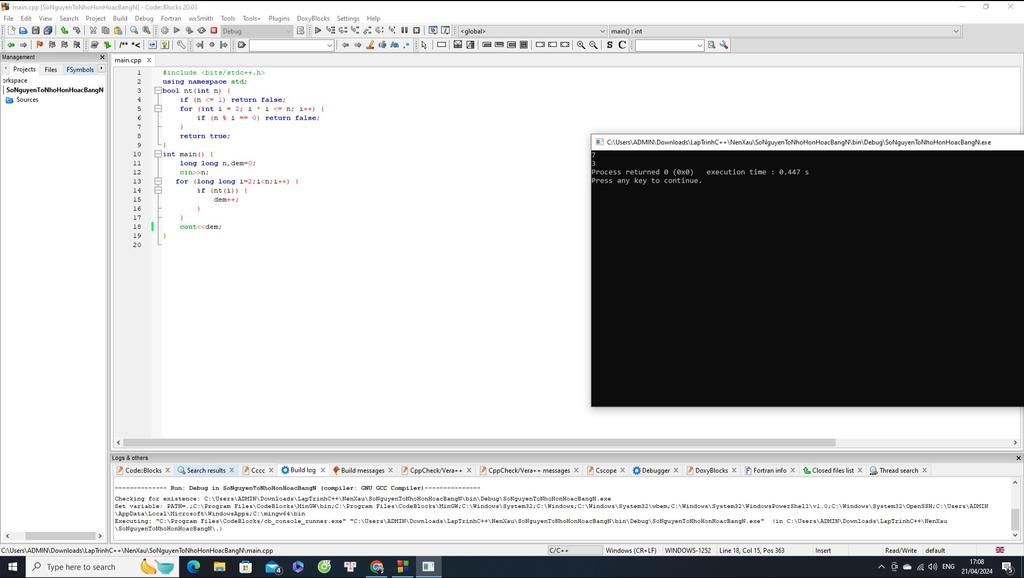The image size is (1024, 578).
Task: Click the Zoom in icon
Action: tap(581, 45)
